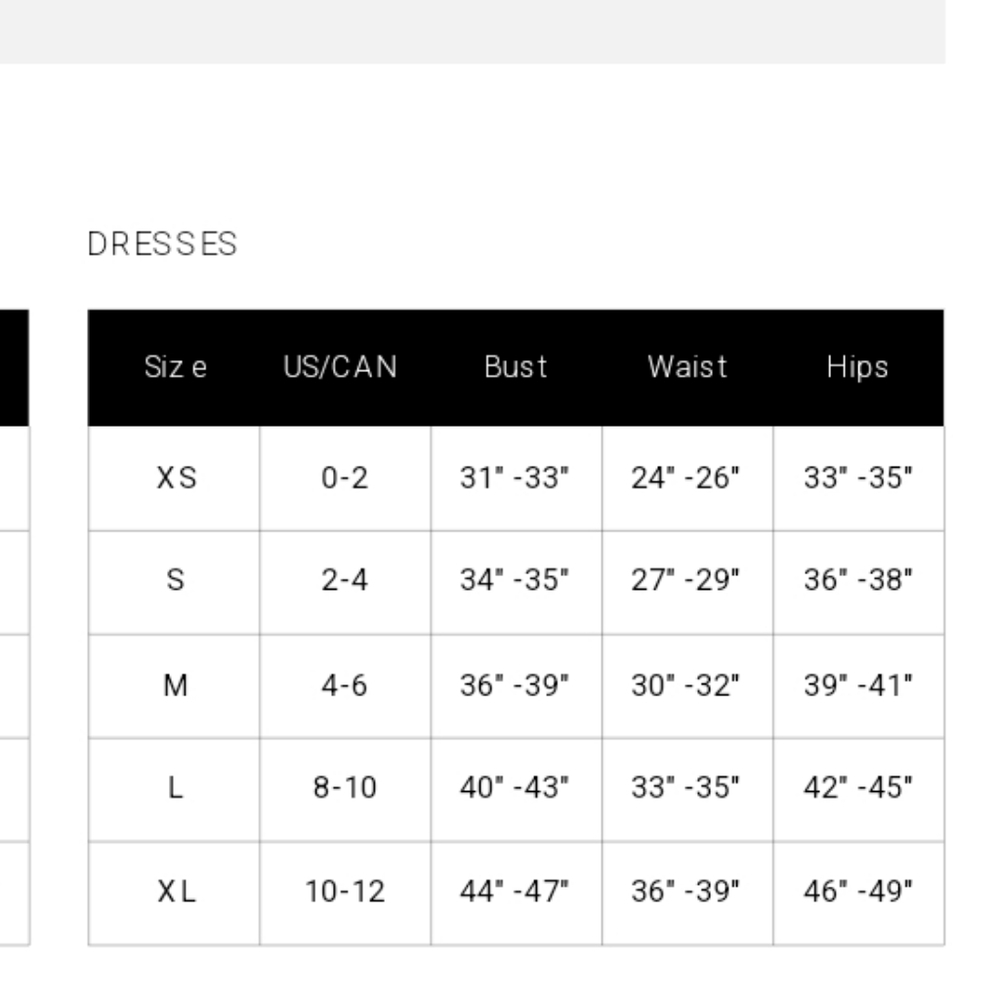1000x998 pixels.
Task: Select the Size column header
Action: coord(175,367)
